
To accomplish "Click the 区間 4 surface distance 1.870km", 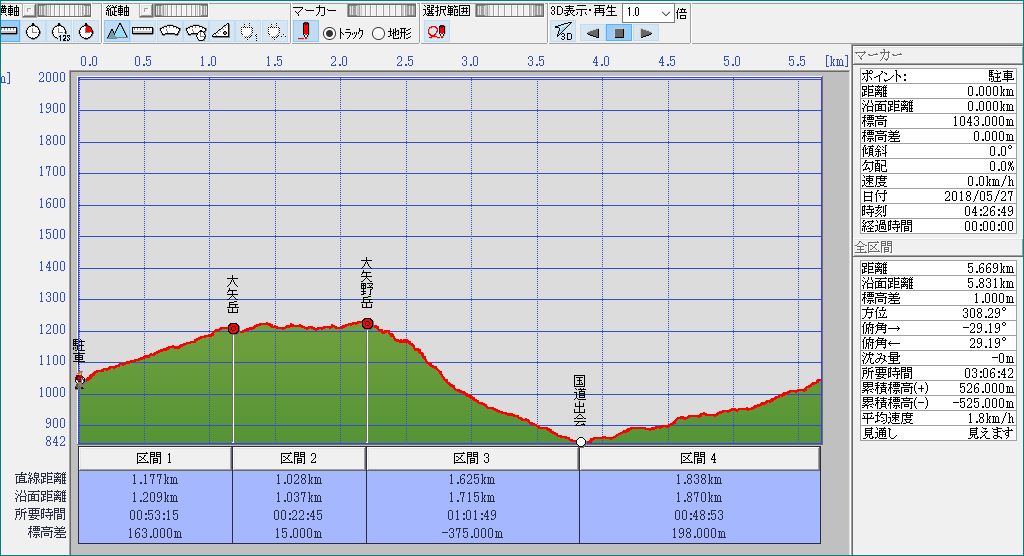I will [x=699, y=497].
